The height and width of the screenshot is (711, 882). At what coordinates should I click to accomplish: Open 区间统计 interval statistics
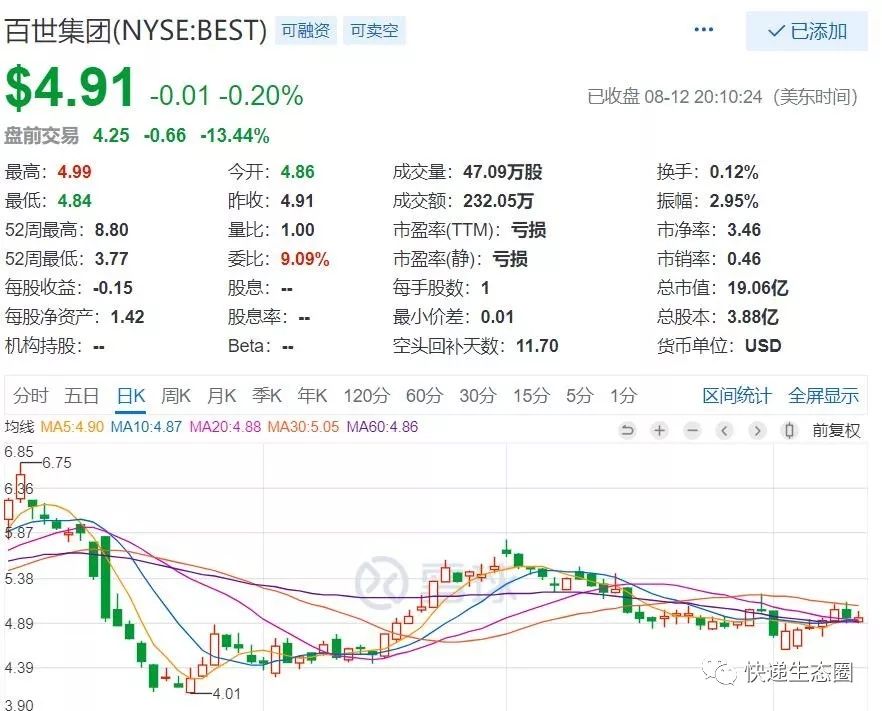click(x=737, y=395)
